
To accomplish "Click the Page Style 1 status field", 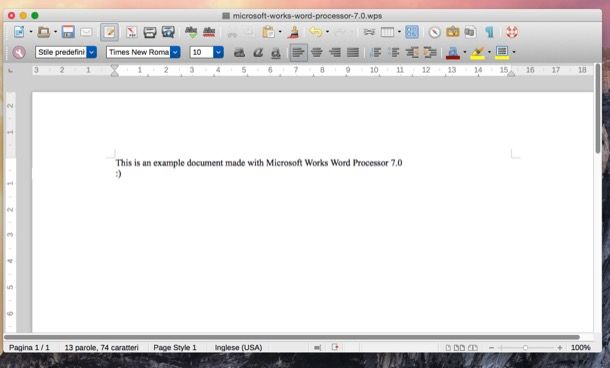I will tap(175, 347).
